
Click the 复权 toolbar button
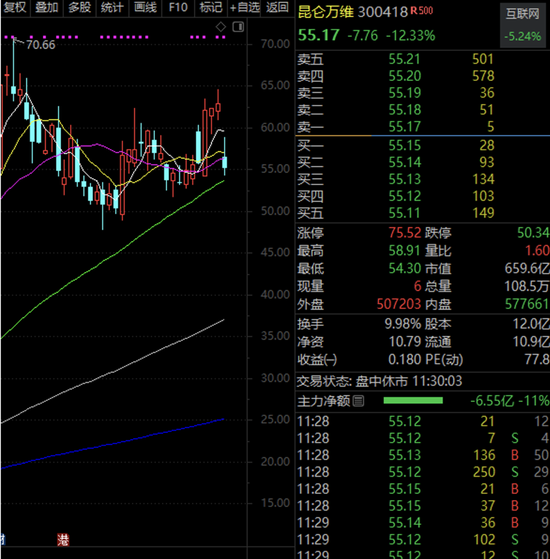(x=14, y=7)
